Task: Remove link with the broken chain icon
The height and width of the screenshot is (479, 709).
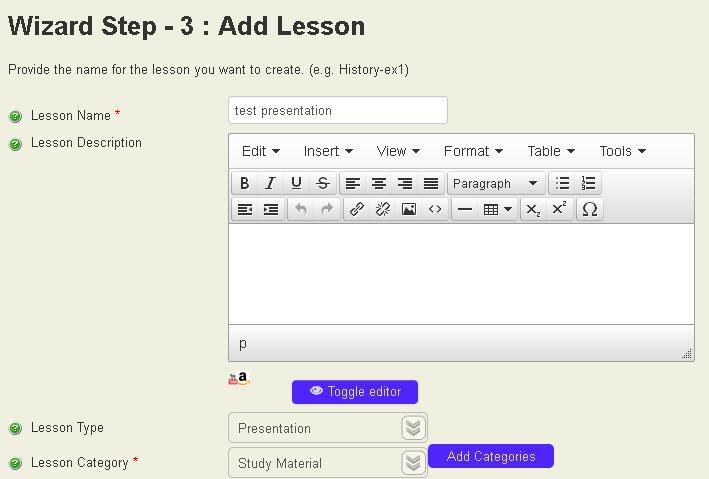Action: pos(383,209)
